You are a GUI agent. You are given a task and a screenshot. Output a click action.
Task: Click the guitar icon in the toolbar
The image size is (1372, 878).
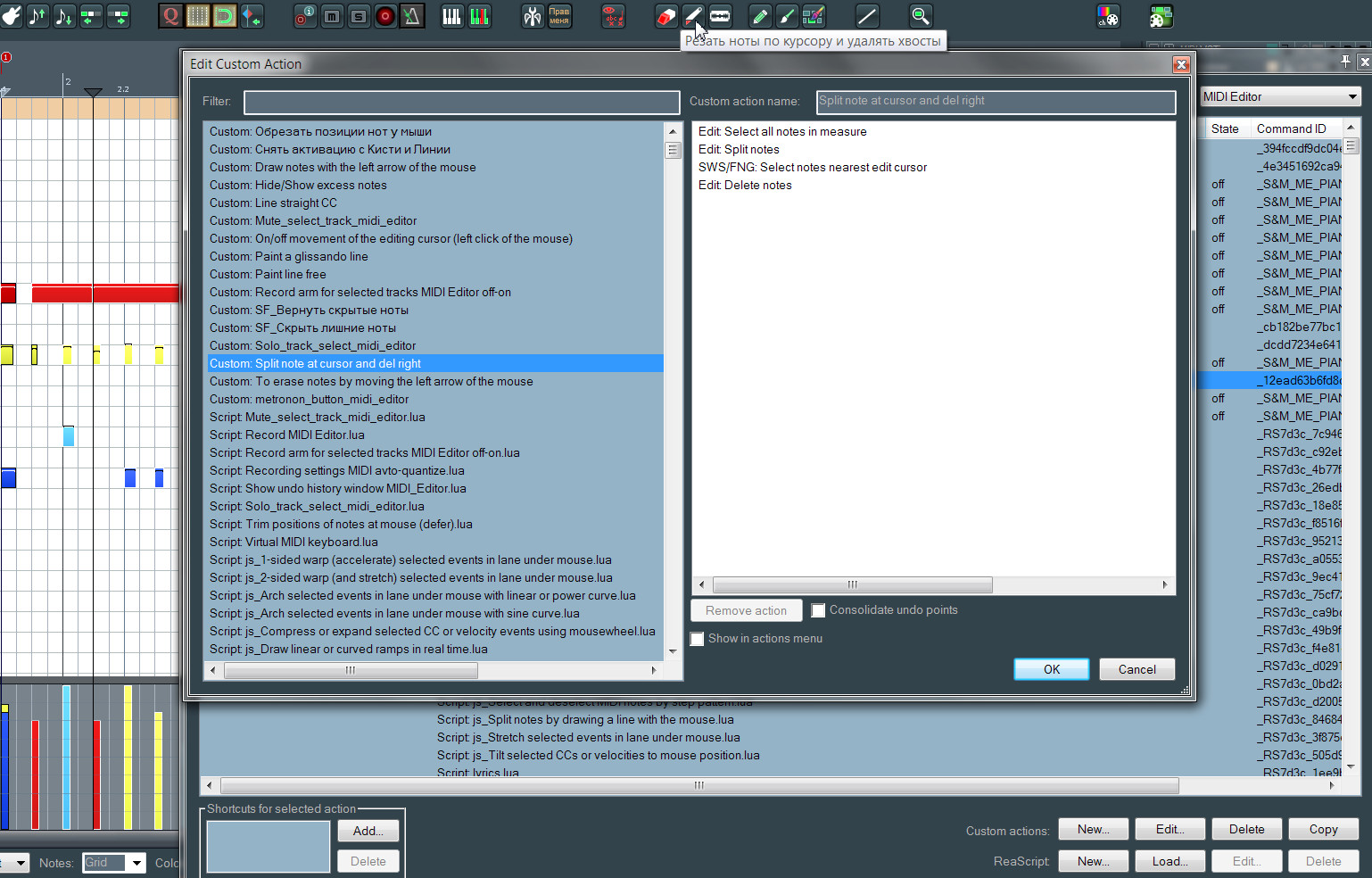click(x=11, y=16)
